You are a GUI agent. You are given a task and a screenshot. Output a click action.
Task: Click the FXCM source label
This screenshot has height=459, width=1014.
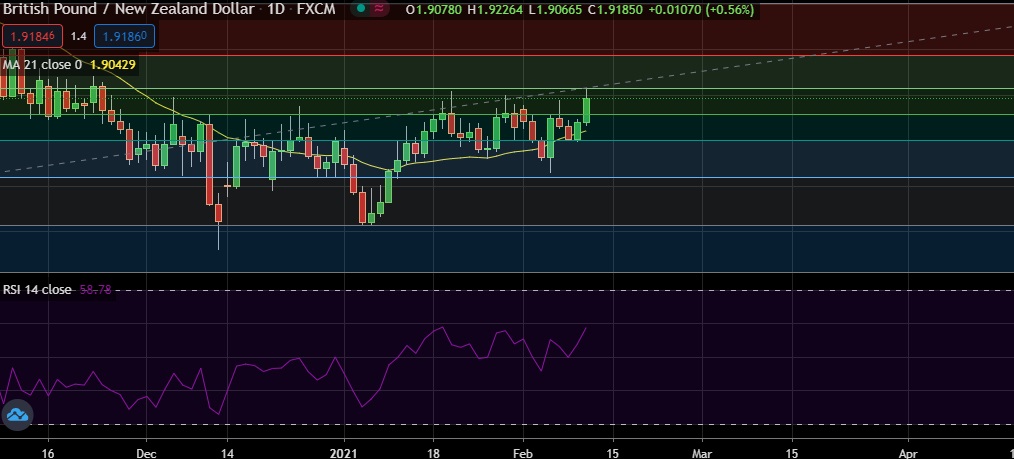click(x=316, y=10)
